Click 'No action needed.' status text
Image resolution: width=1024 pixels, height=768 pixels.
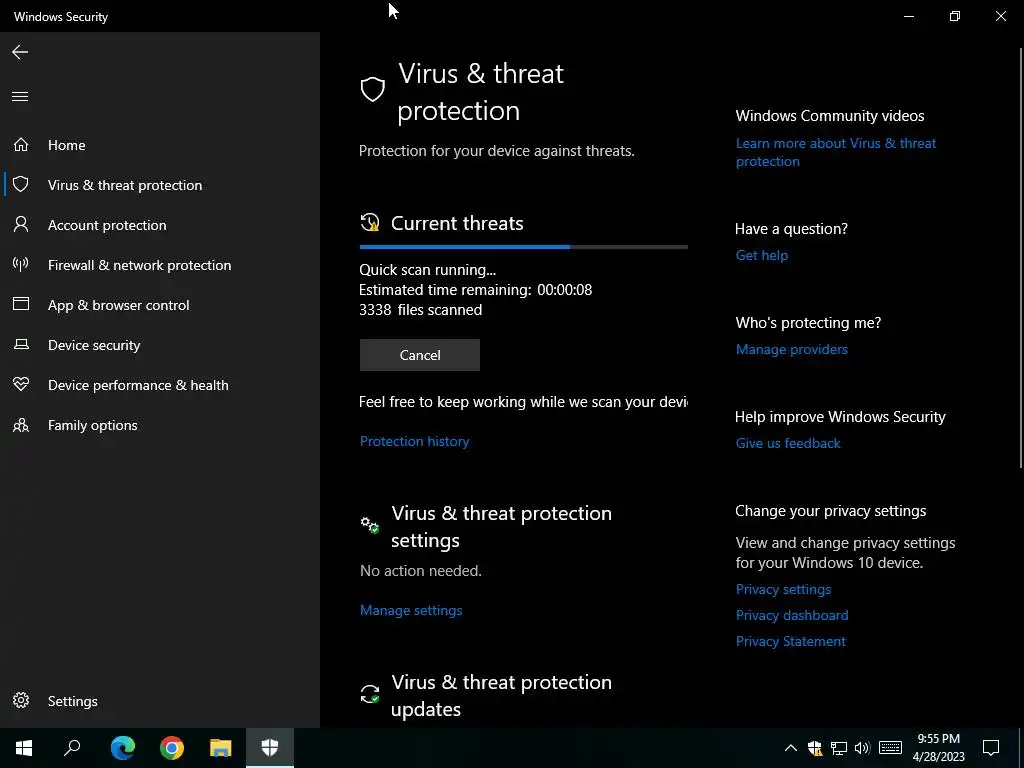(x=421, y=571)
